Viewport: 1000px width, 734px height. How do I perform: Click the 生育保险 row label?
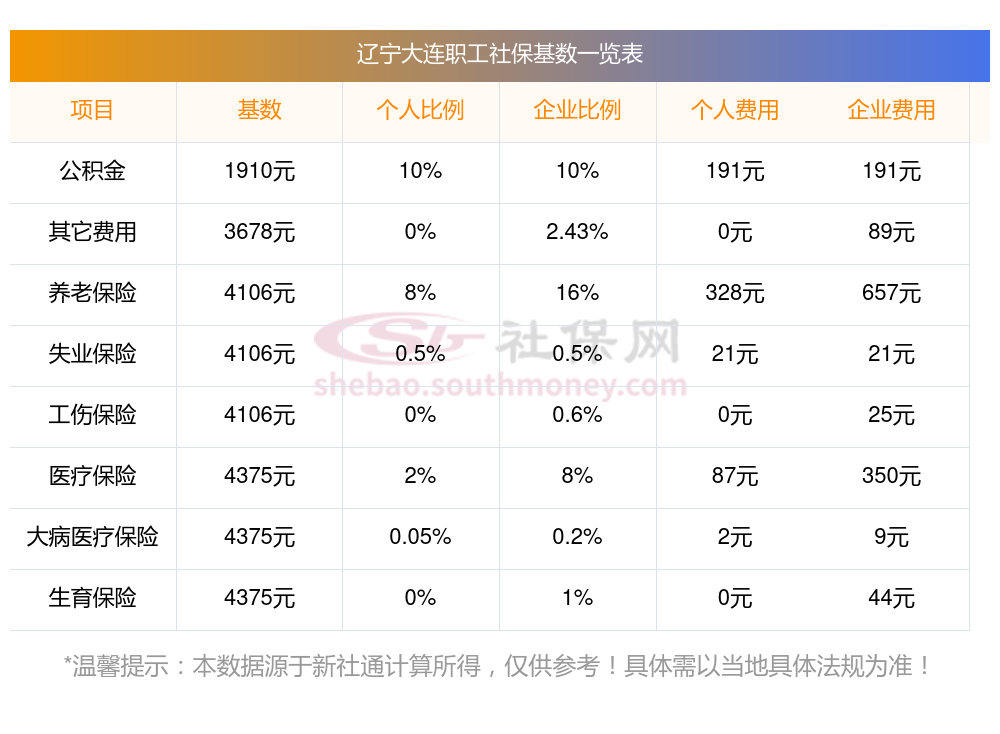coord(93,598)
